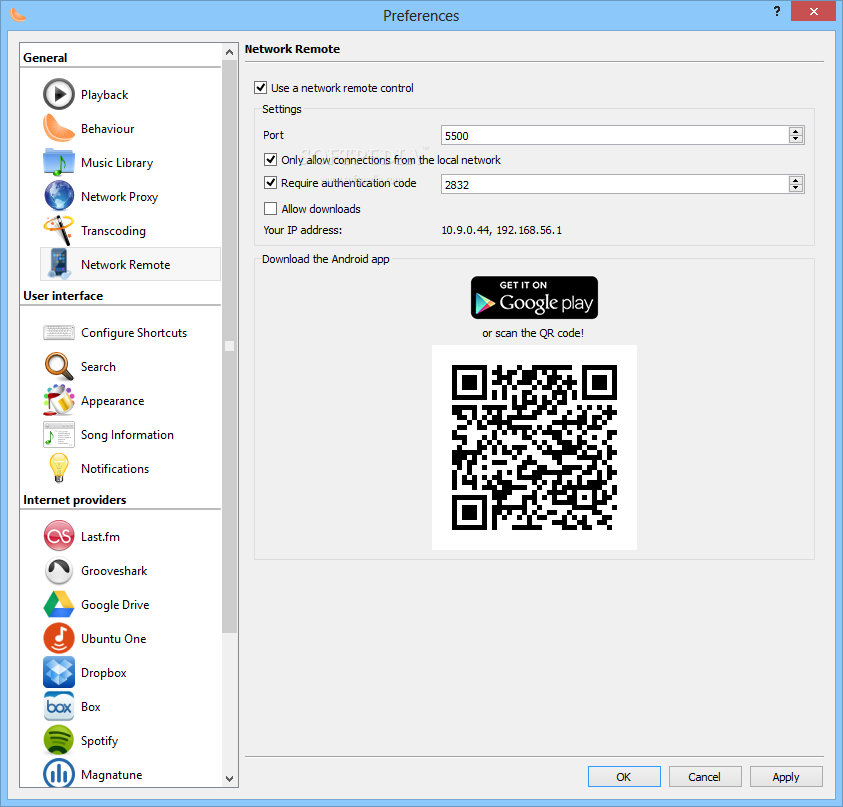Uncheck Require authentication code
The image size is (843, 807).
pyautogui.click(x=270, y=182)
